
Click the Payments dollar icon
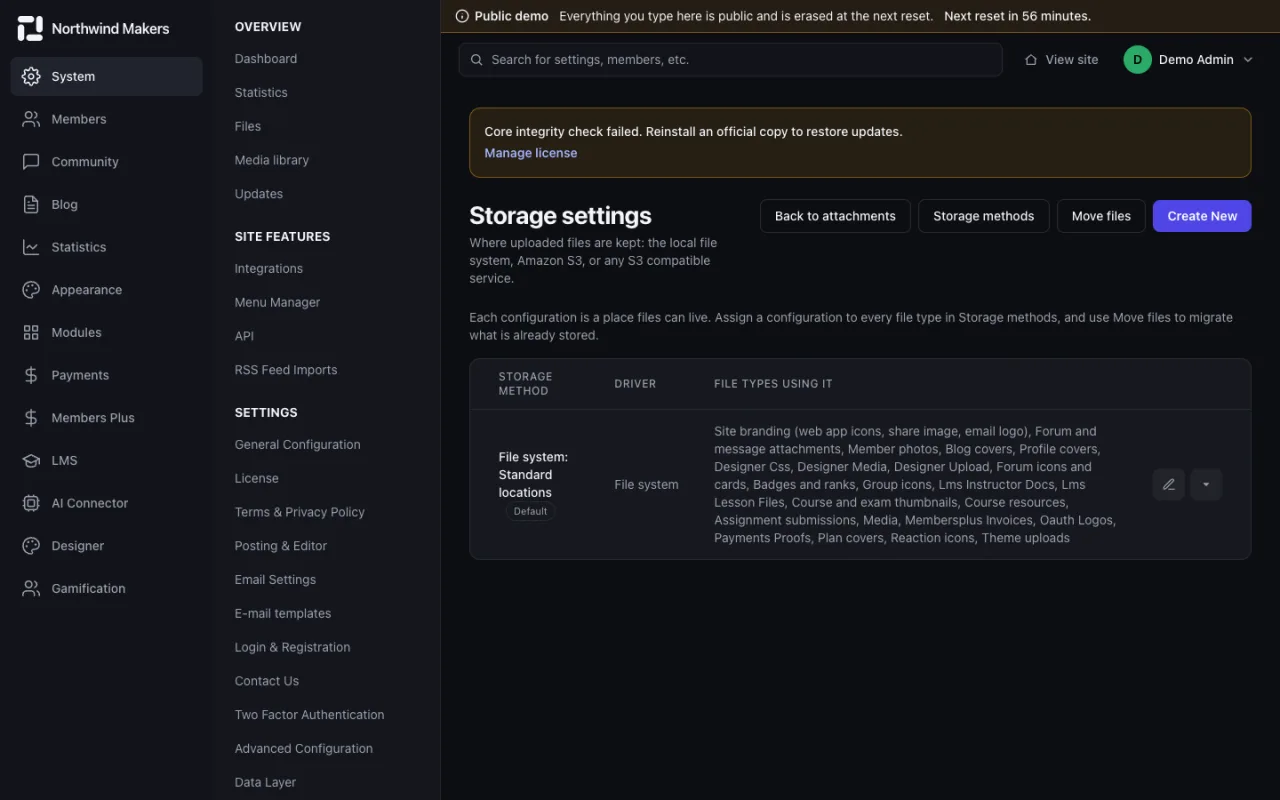(31, 375)
